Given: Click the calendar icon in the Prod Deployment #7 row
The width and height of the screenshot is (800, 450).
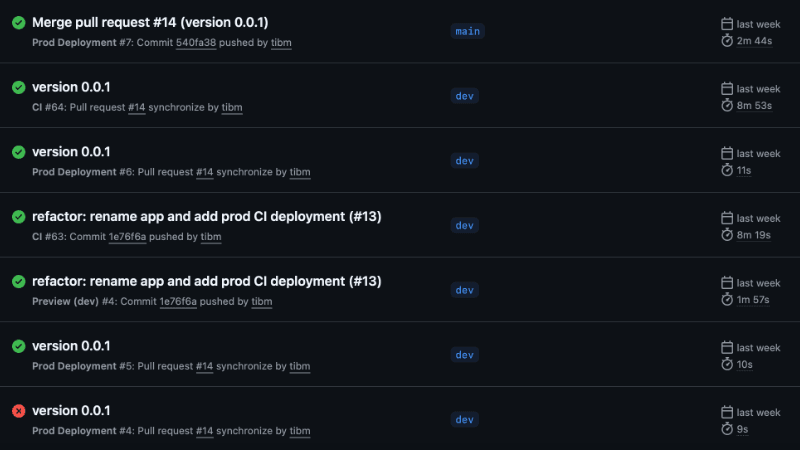Looking at the screenshot, I should [727, 23].
